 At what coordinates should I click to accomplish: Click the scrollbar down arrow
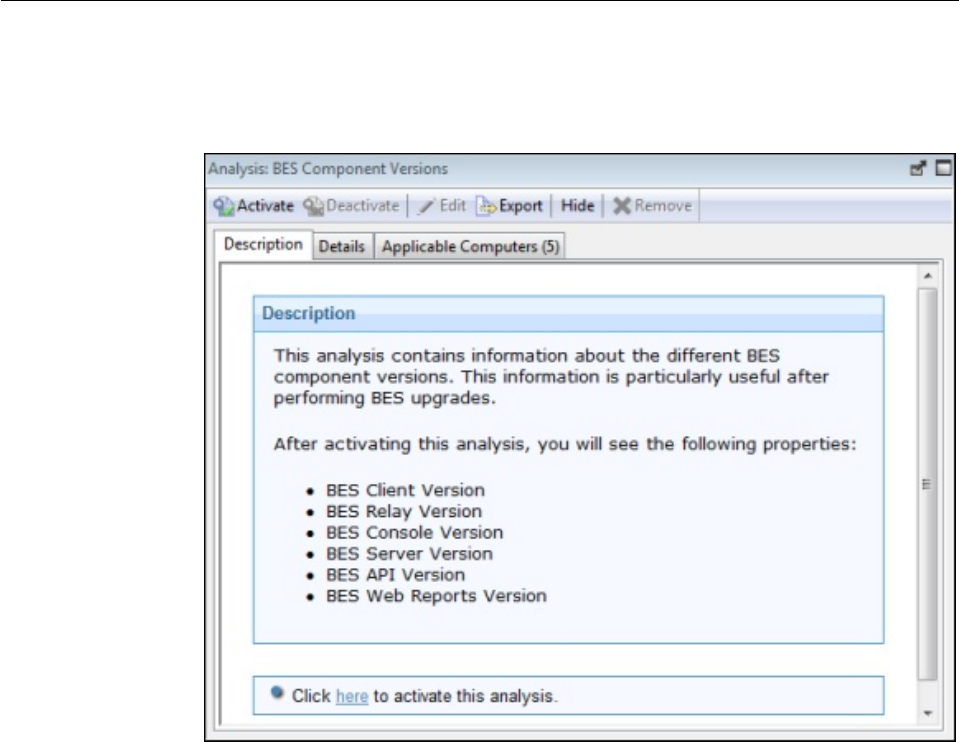click(926, 714)
